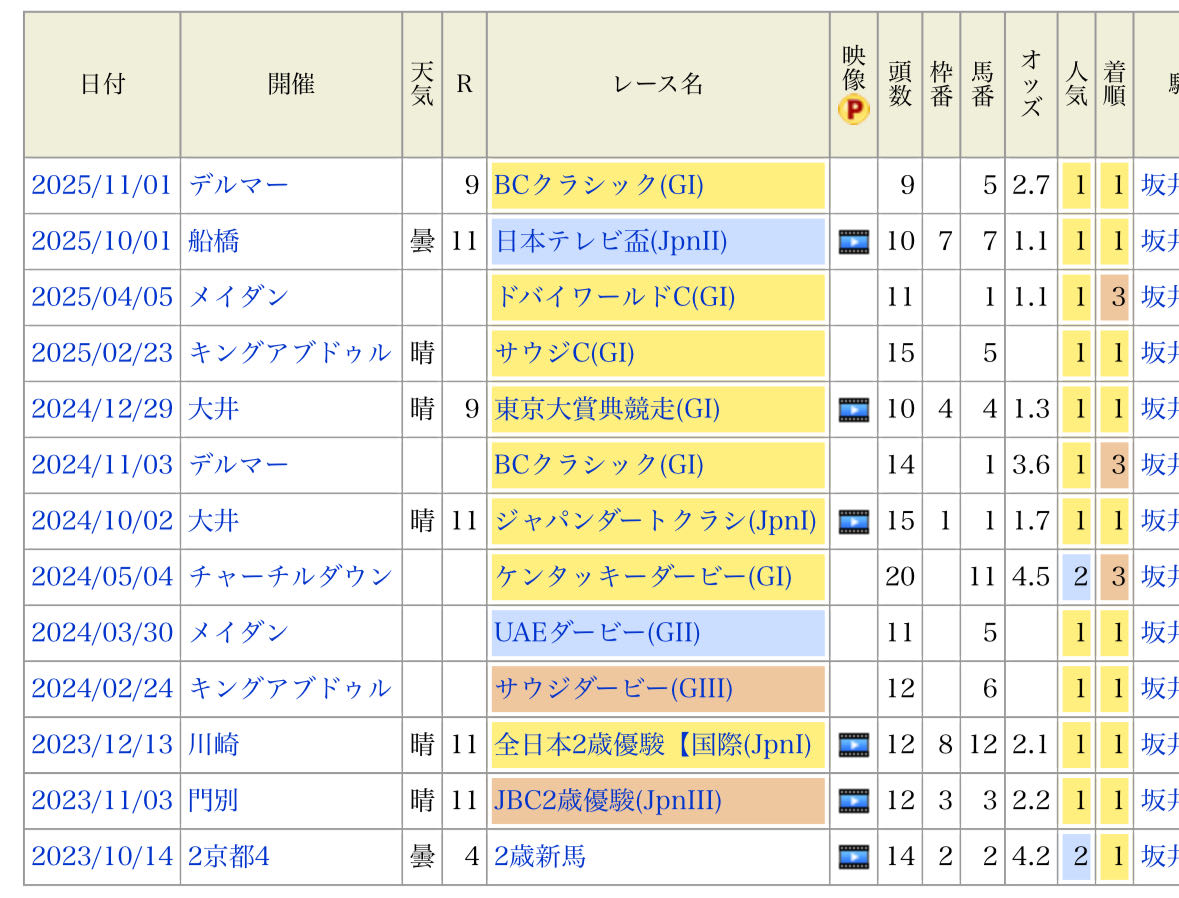Open the 2025/11/01 date link

point(101,185)
